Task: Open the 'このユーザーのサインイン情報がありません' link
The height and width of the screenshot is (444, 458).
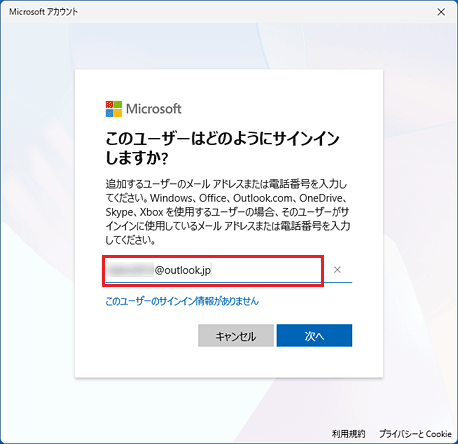Action: [182, 301]
